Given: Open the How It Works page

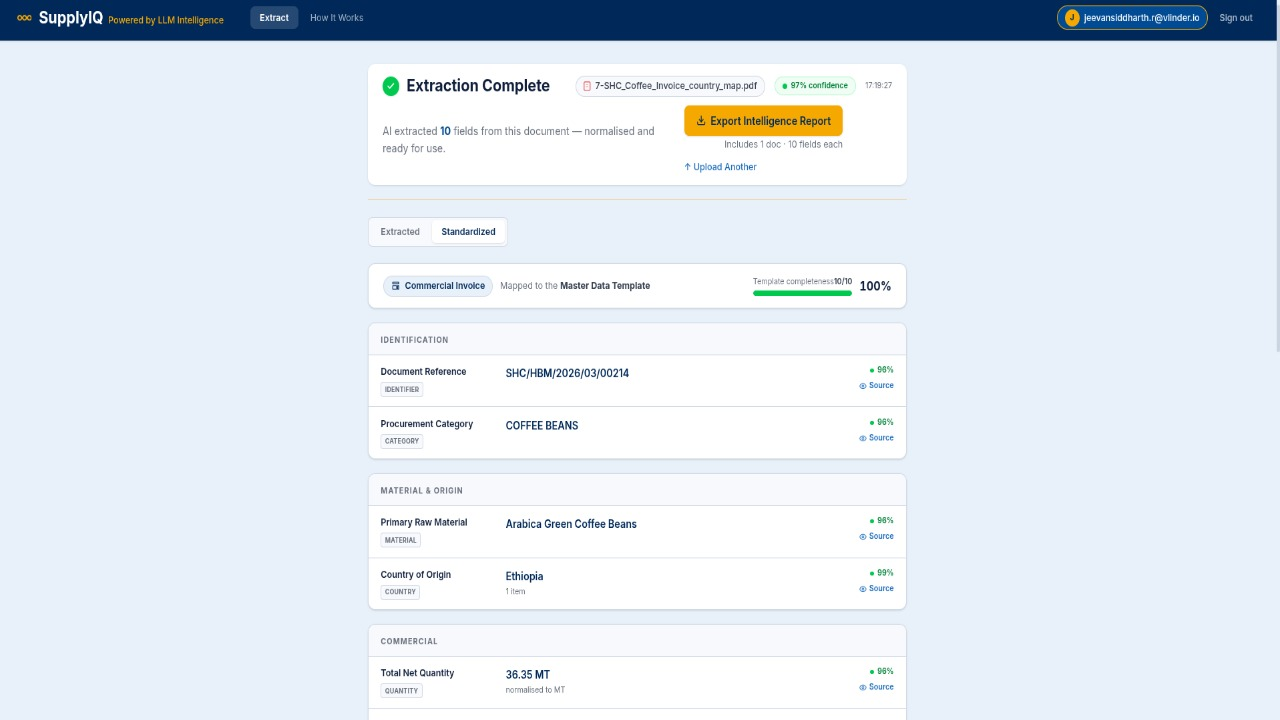Looking at the screenshot, I should (x=337, y=18).
